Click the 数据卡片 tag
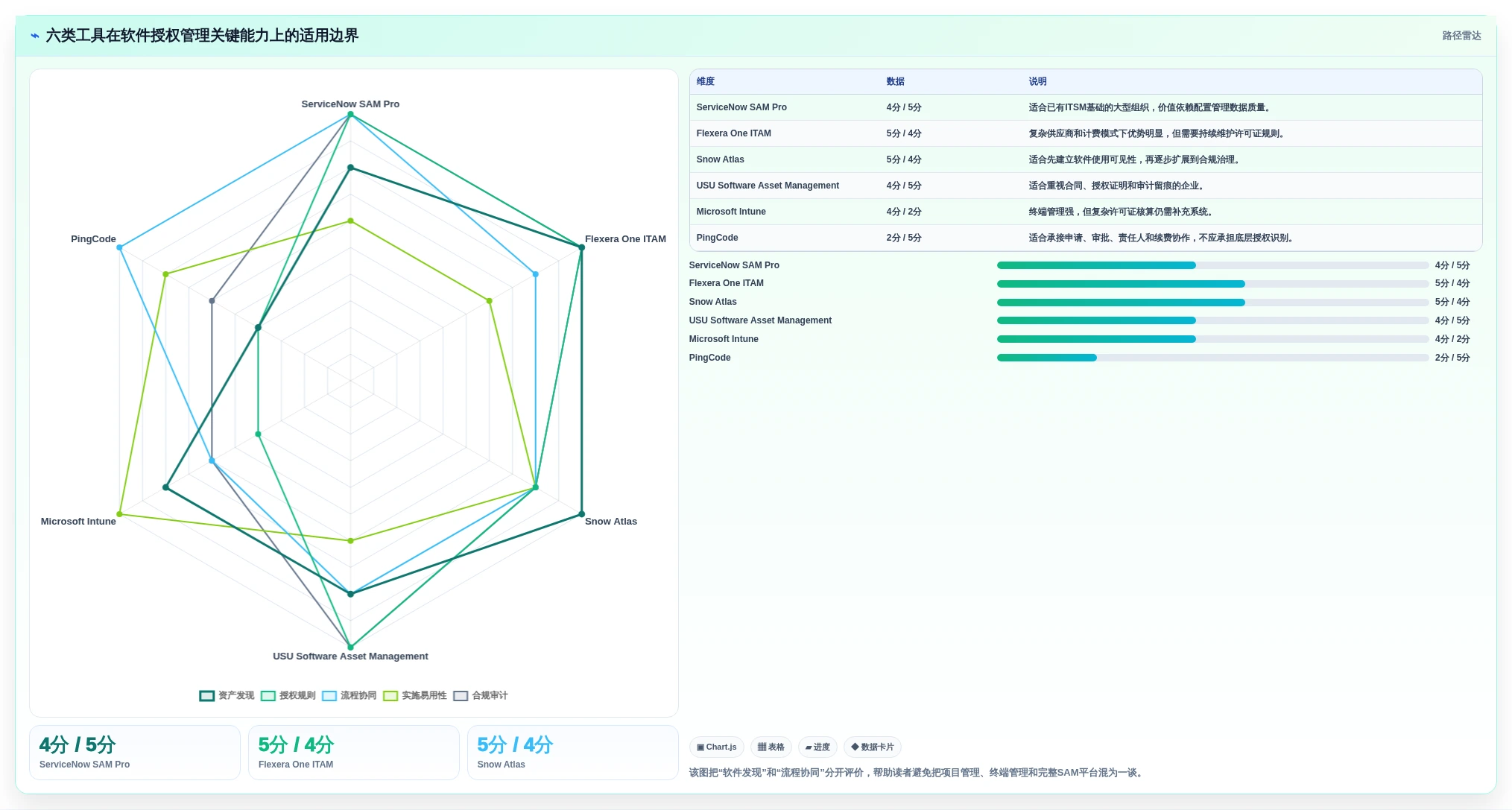1512x810 pixels. pyautogui.click(x=873, y=747)
